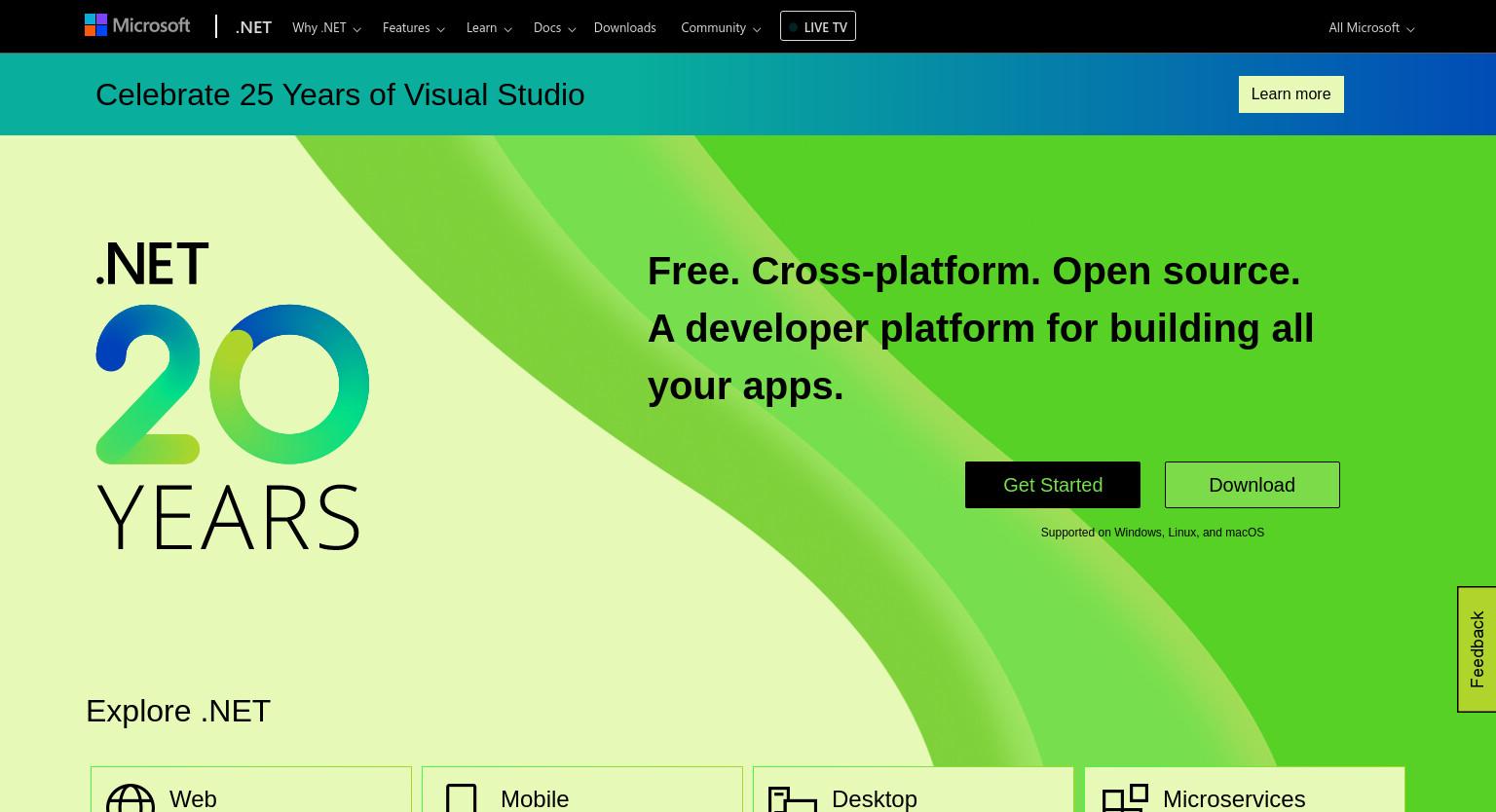Screen dimensions: 1496x812
Task: Open the LIVE TV button
Action: (818, 26)
